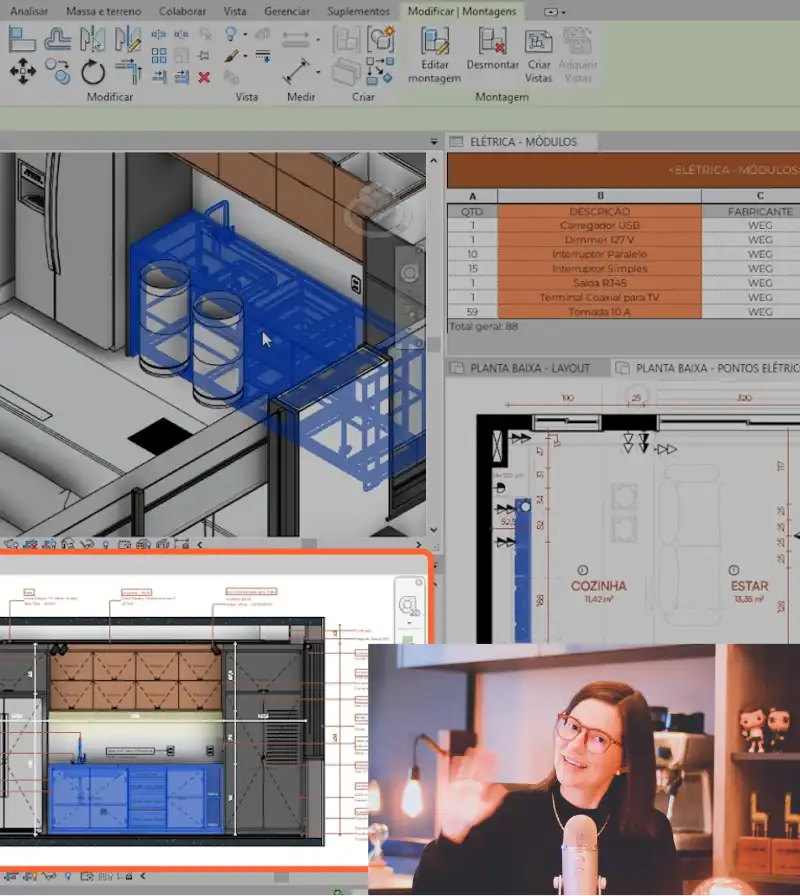
Task: Collapse 3D view control bar chevron
Action: coord(200,545)
